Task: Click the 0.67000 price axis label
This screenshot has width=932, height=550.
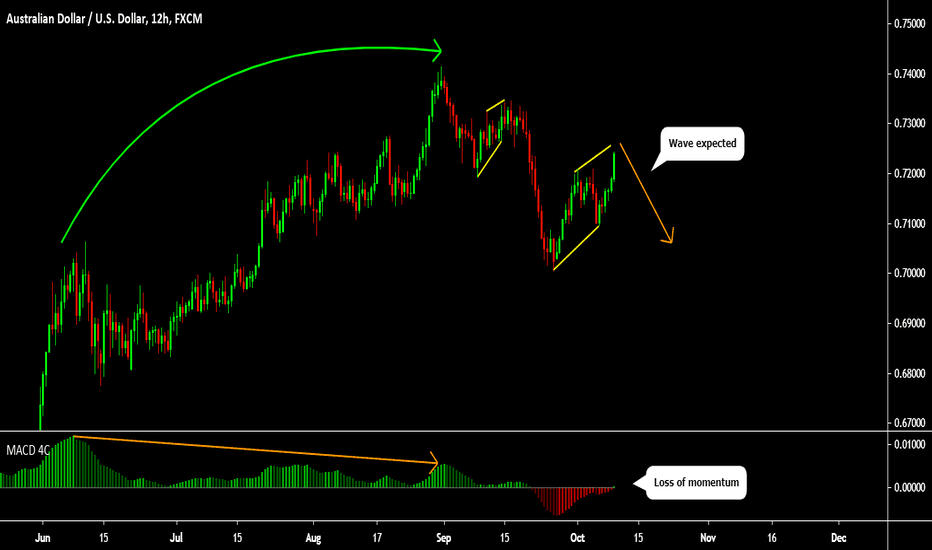Action: tap(909, 423)
